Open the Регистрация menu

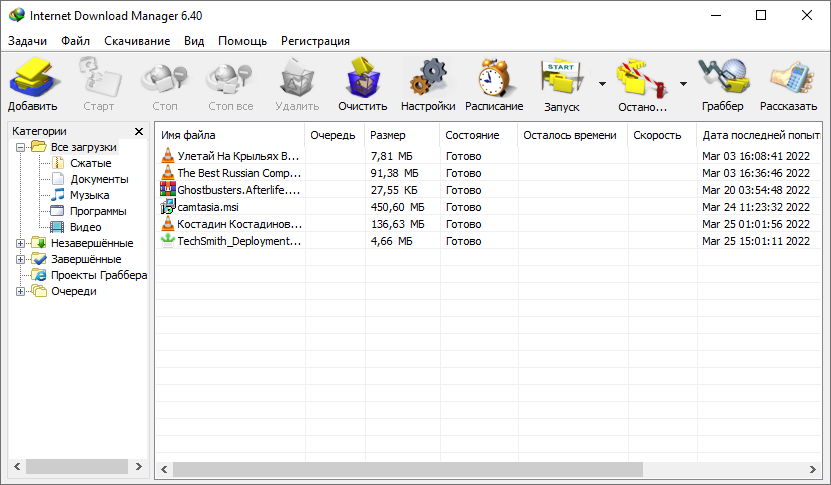pyautogui.click(x=315, y=41)
